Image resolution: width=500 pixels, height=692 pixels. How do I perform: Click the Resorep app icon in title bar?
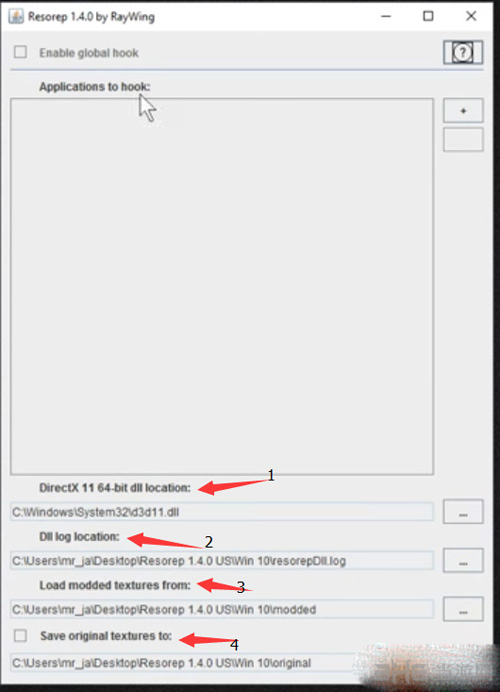[16, 17]
